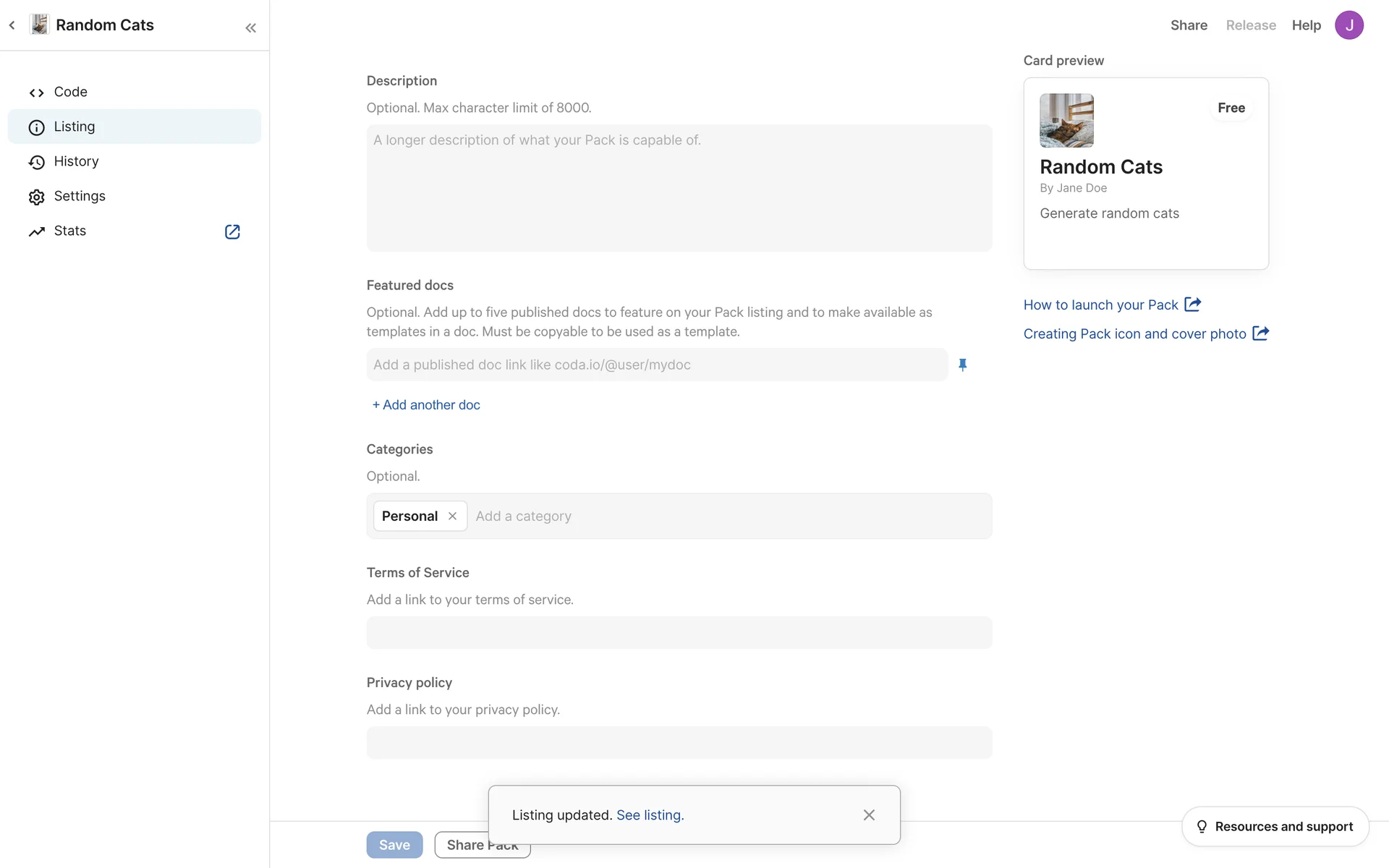The width and height of the screenshot is (1389, 868).
Task: Click the Share Pack button
Action: [x=463, y=845]
